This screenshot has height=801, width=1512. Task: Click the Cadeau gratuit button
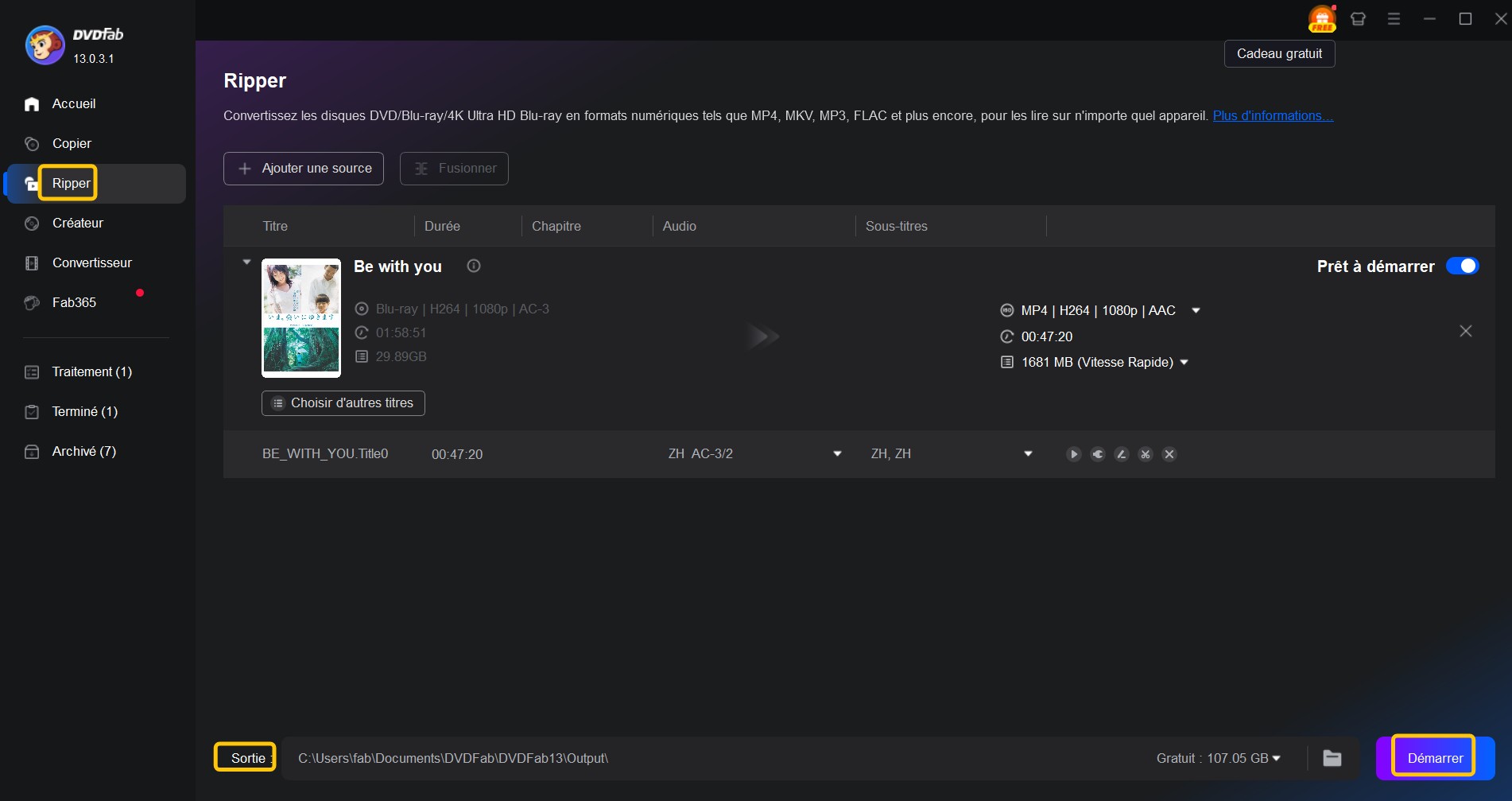tap(1280, 54)
